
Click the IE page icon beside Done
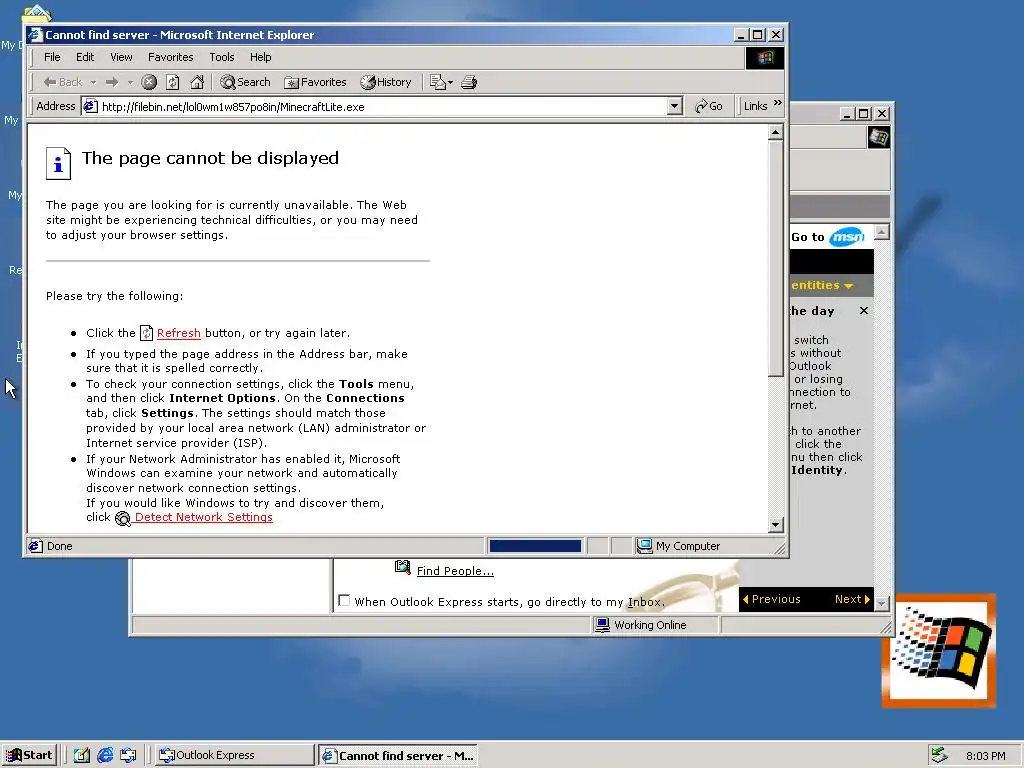tap(35, 546)
